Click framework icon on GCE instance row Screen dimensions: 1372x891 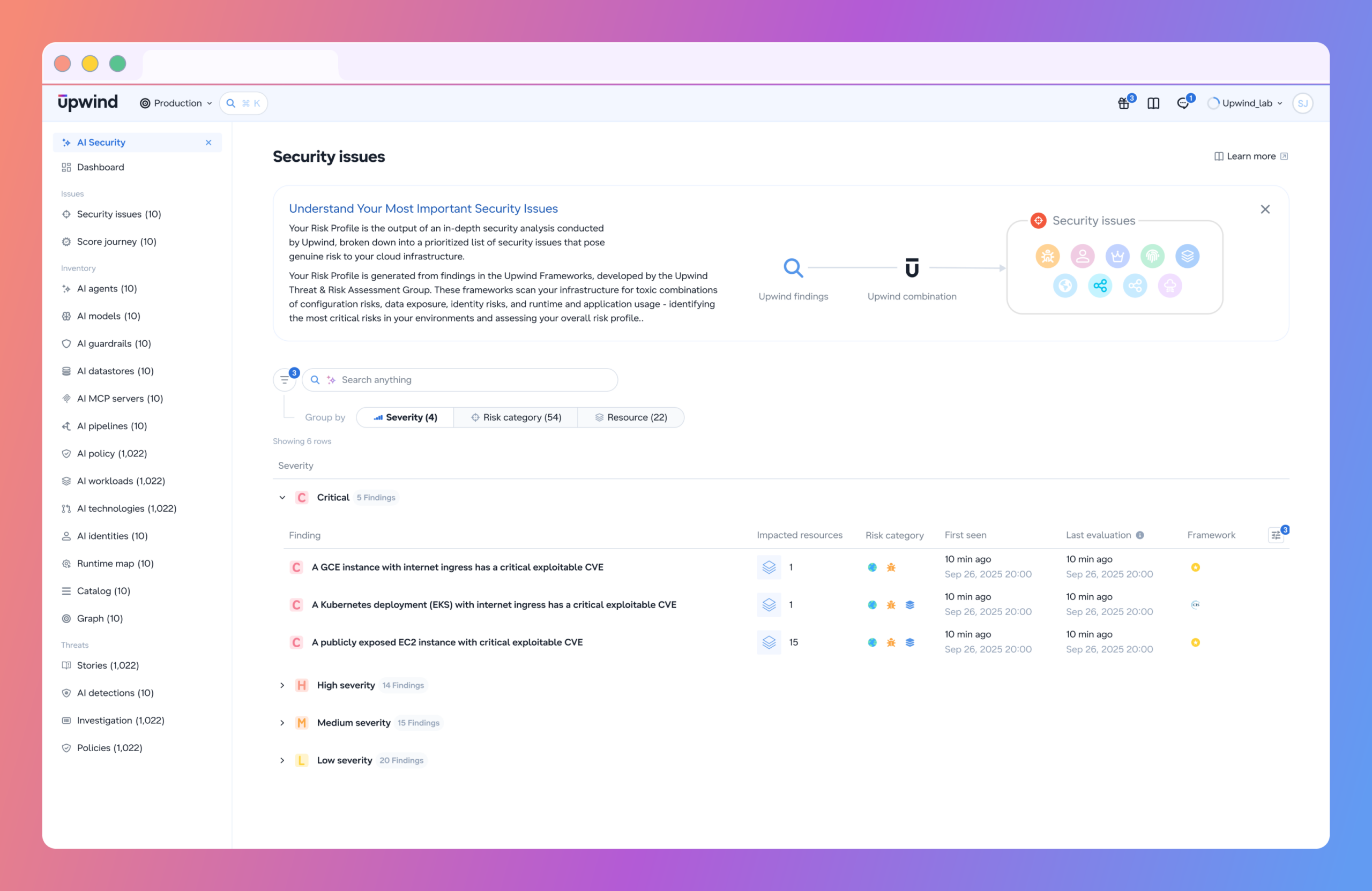pyautogui.click(x=1196, y=568)
